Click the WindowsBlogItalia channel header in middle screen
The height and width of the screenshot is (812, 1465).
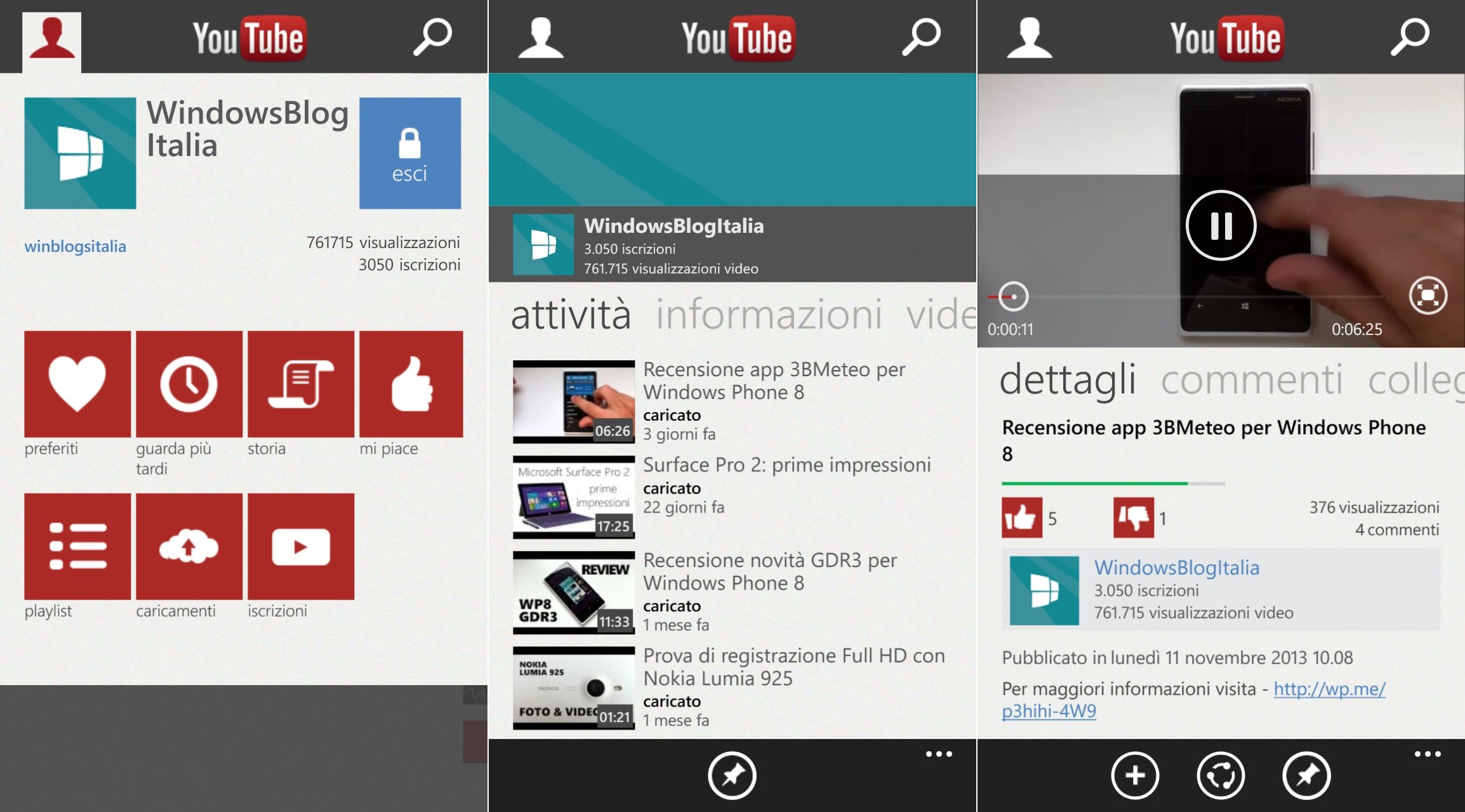tap(732, 244)
